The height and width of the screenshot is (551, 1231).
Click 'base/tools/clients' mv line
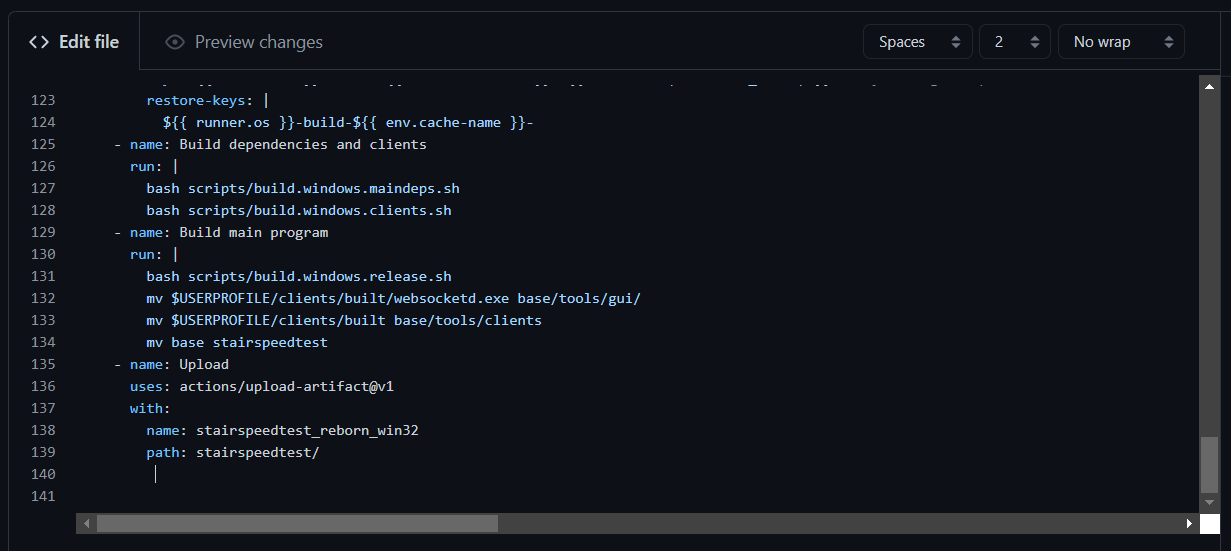[x=344, y=321]
